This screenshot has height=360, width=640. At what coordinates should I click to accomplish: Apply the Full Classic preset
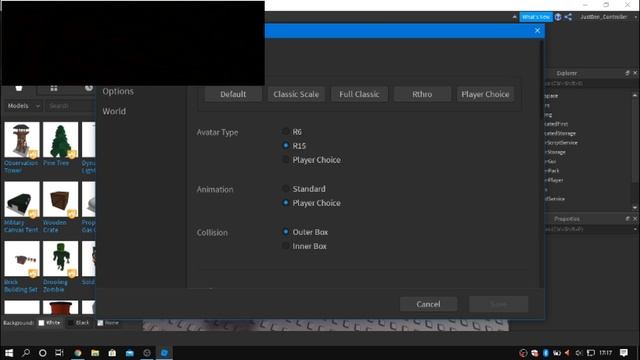coord(359,94)
